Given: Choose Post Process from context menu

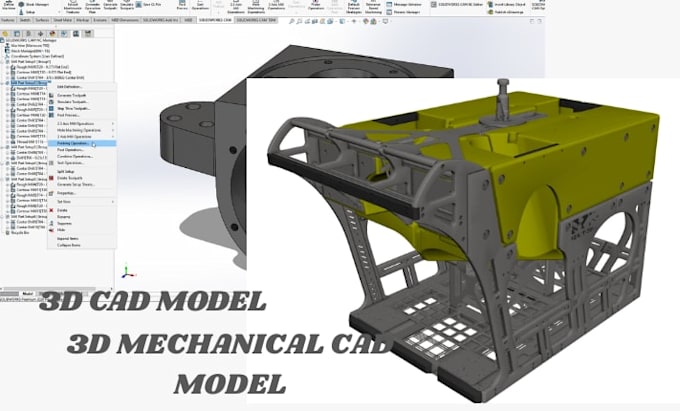Looking at the screenshot, I should pos(82,115).
